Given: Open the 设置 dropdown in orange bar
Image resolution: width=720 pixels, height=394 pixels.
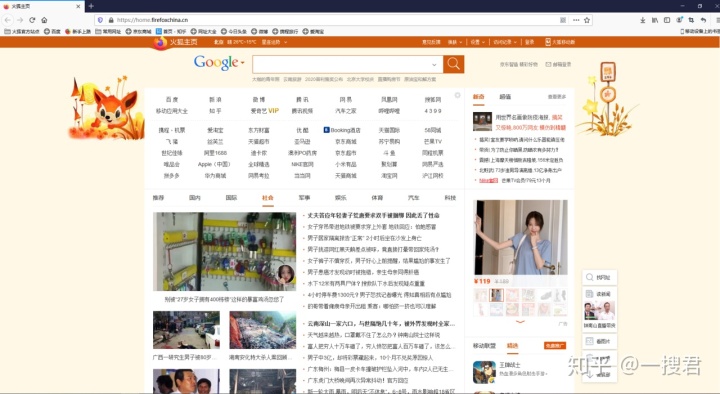Looking at the screenshot, I should [478, 42].
